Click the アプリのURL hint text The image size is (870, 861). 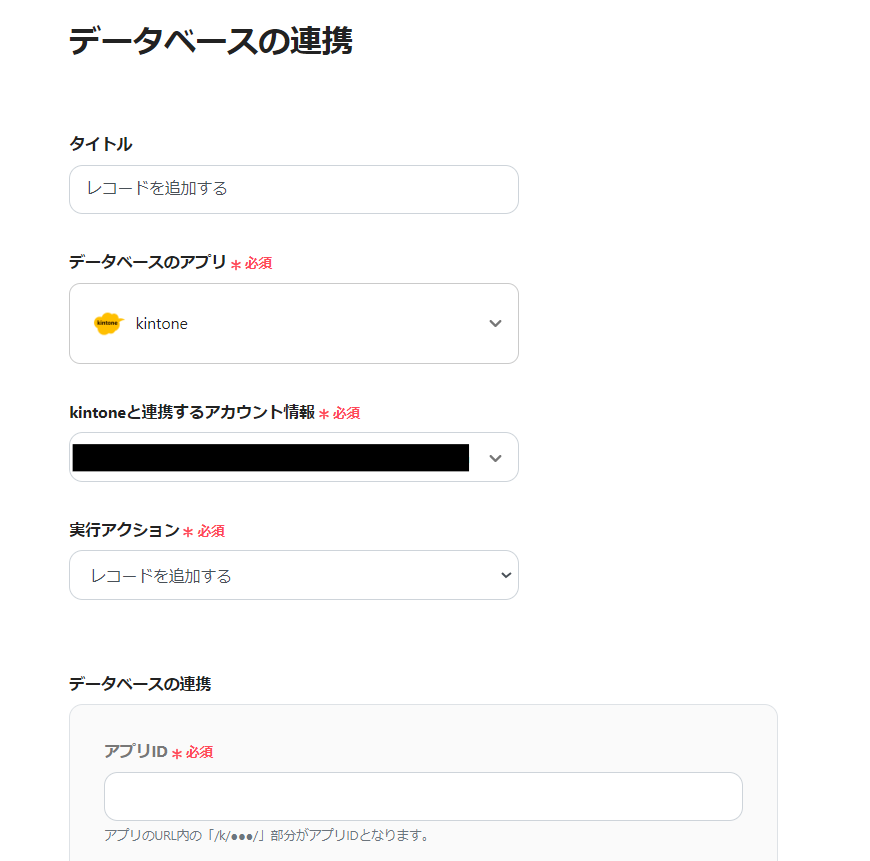267,835
